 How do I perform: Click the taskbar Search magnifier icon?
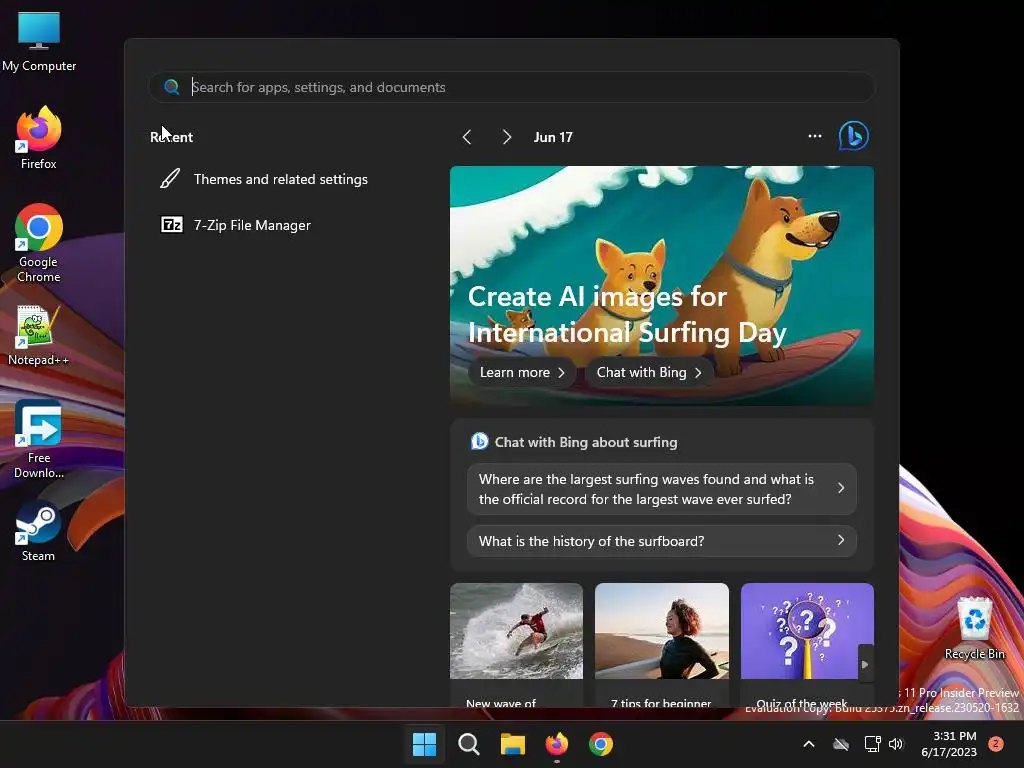468,744
